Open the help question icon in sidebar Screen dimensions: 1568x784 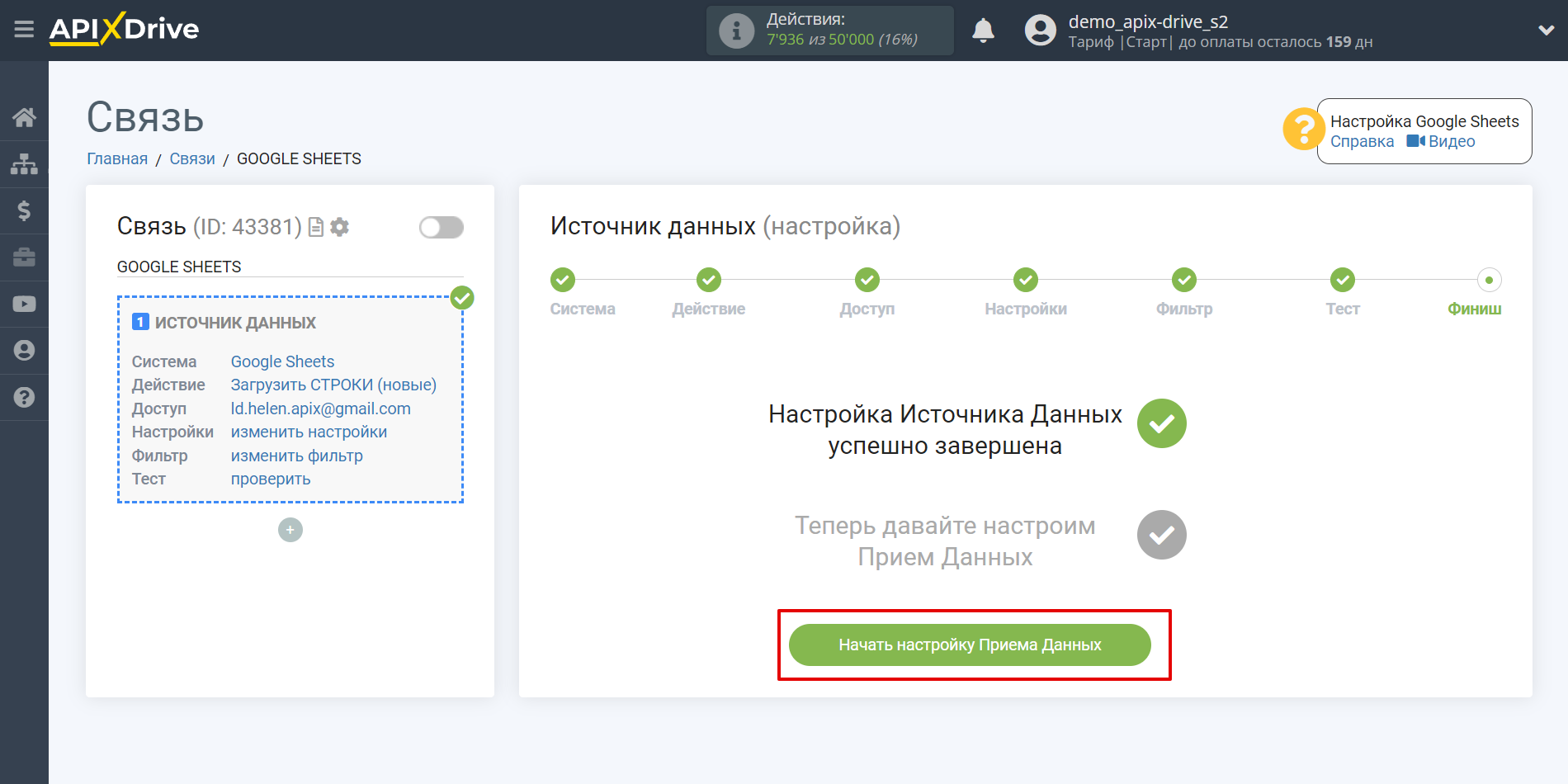point(24,397)
